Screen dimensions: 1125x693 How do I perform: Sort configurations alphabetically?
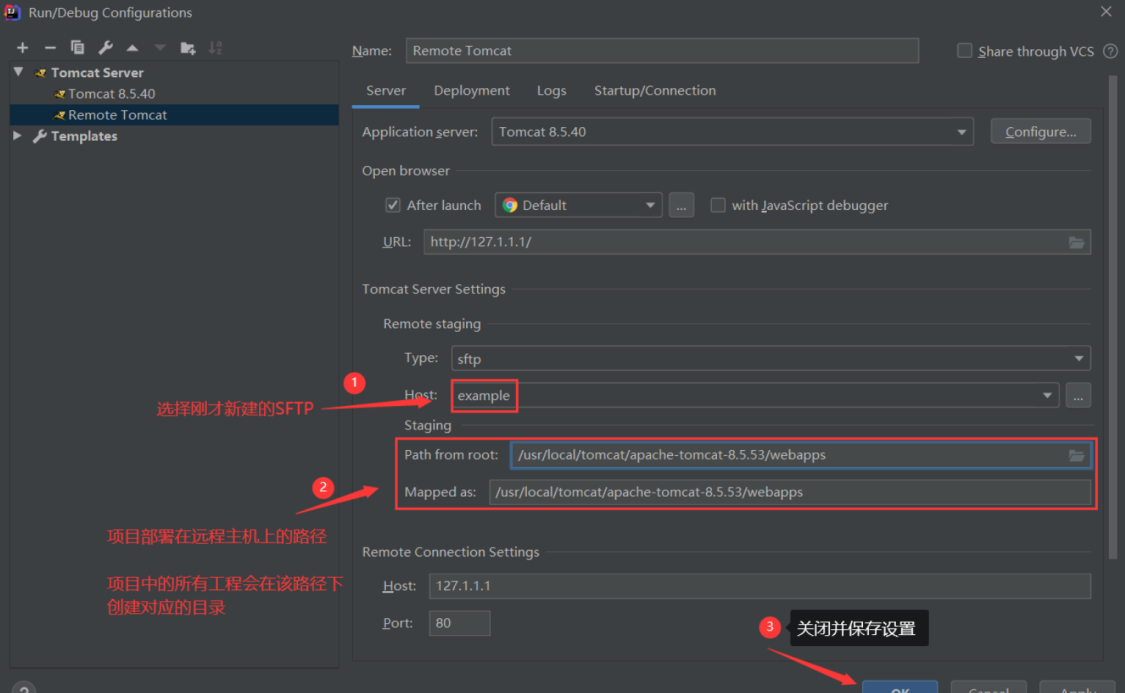tap(215, 48)
